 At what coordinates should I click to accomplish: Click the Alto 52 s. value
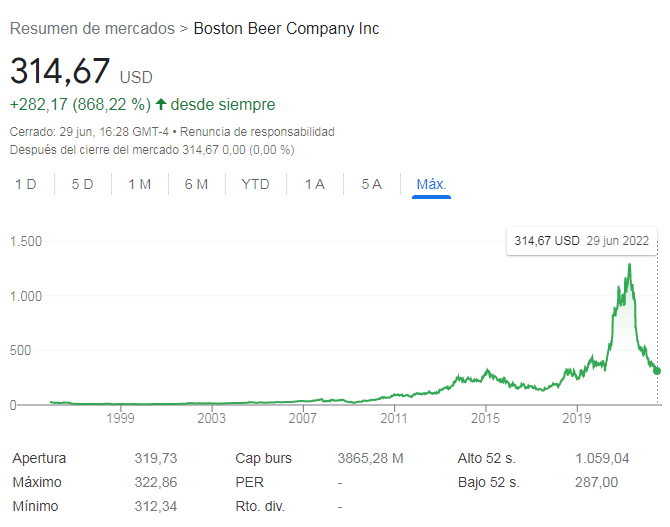[x=602, y=458]
